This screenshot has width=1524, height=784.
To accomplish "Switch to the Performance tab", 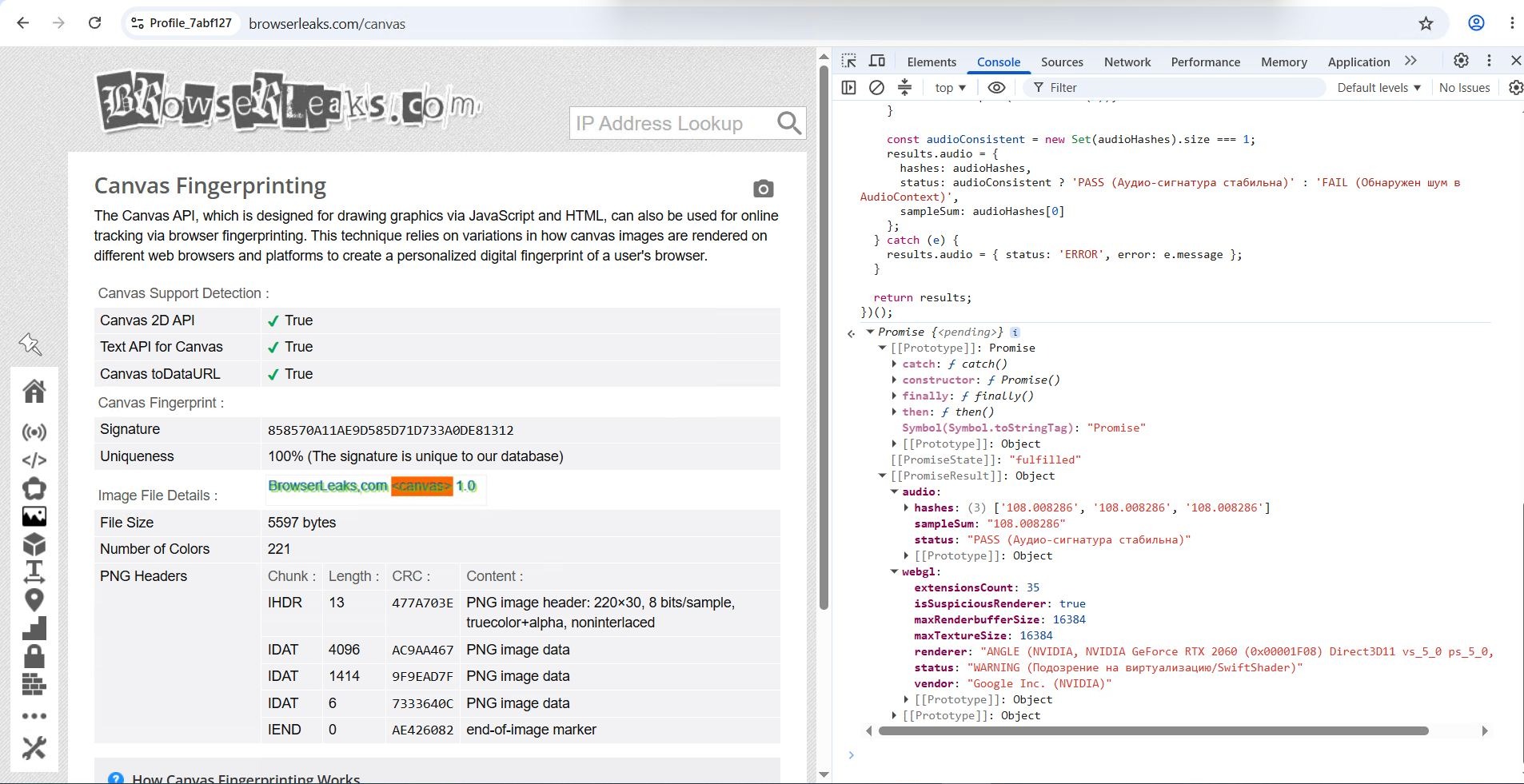I will point(1205,62).
